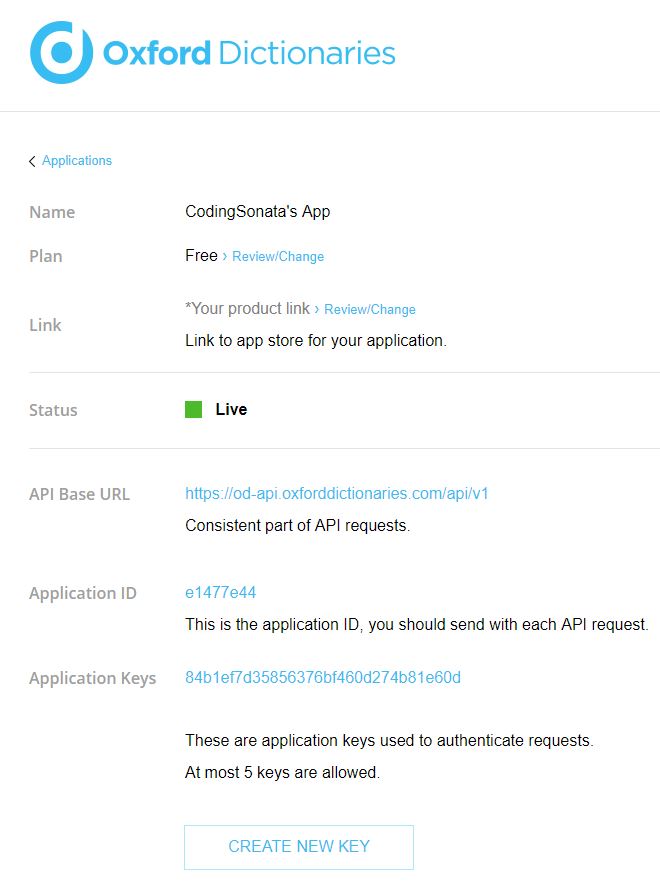660x884 pixels.
Task: Click the API Base URL link
Action: [336, 493]
